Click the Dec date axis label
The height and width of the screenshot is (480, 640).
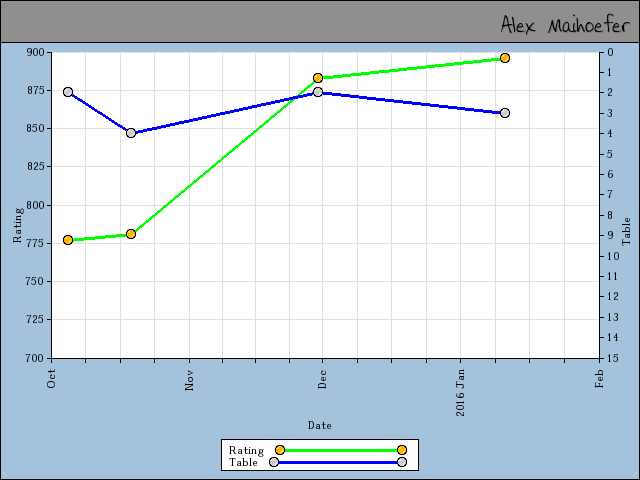[322, 379]
